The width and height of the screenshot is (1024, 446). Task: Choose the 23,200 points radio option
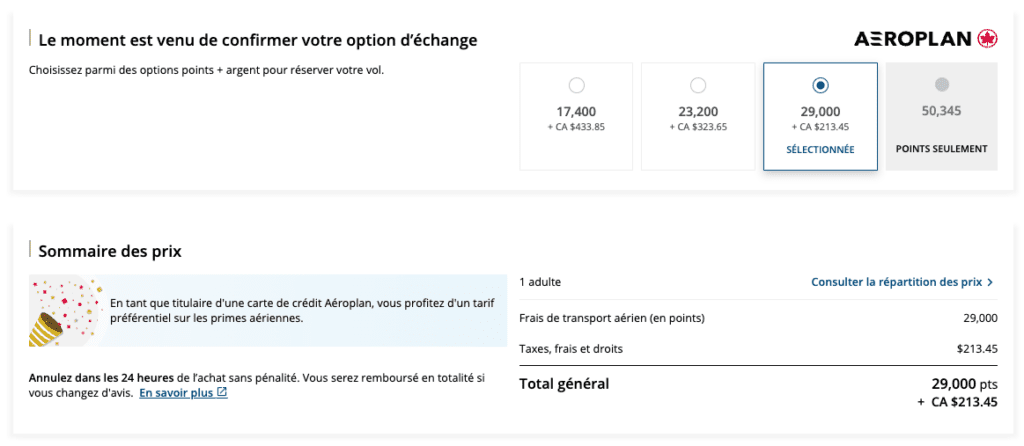(698, 86)
